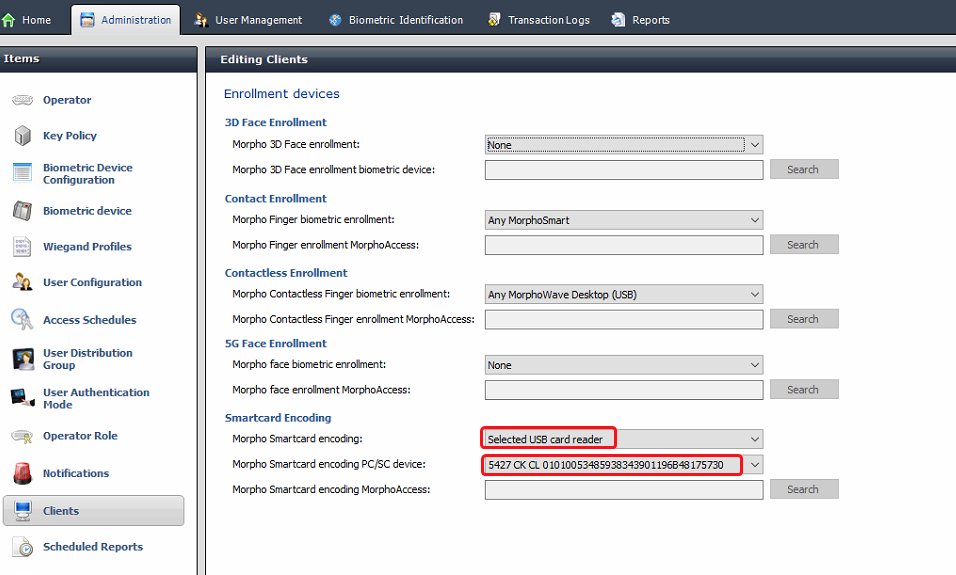Click 3D Face enrollment biometric device field
Screen dimensions: 956x575
click(x=624, y=170)
